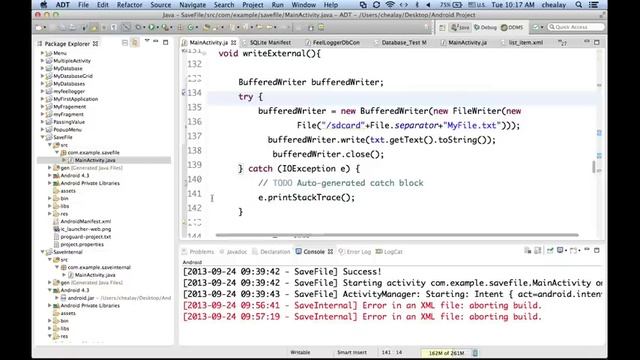Close the active MainActivity.java editor tab

(233, 42)
